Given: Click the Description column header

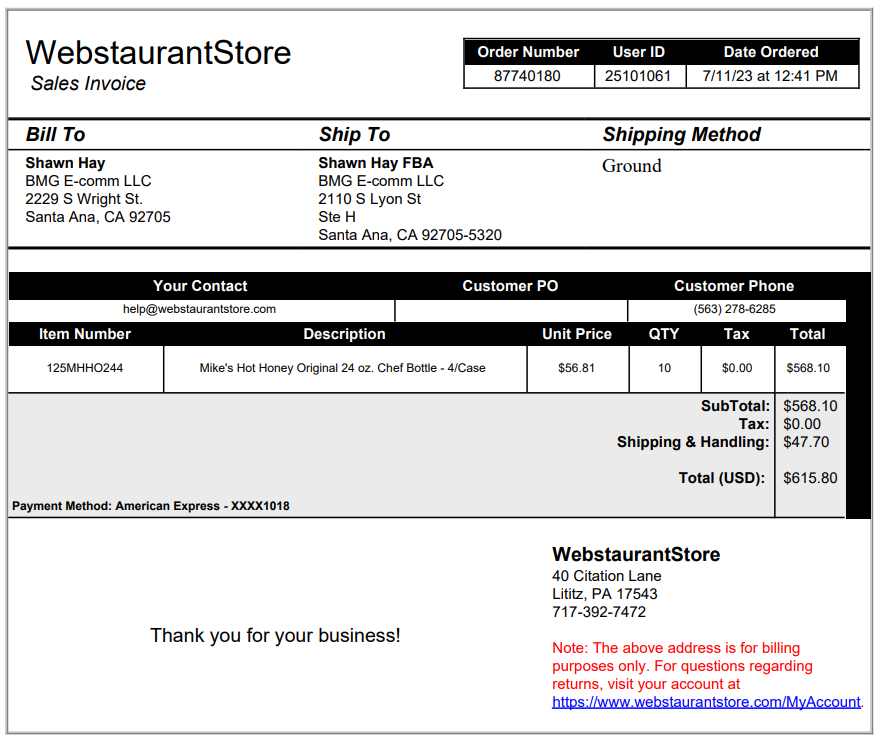Looking at the screenshot, I should point(344,334).
